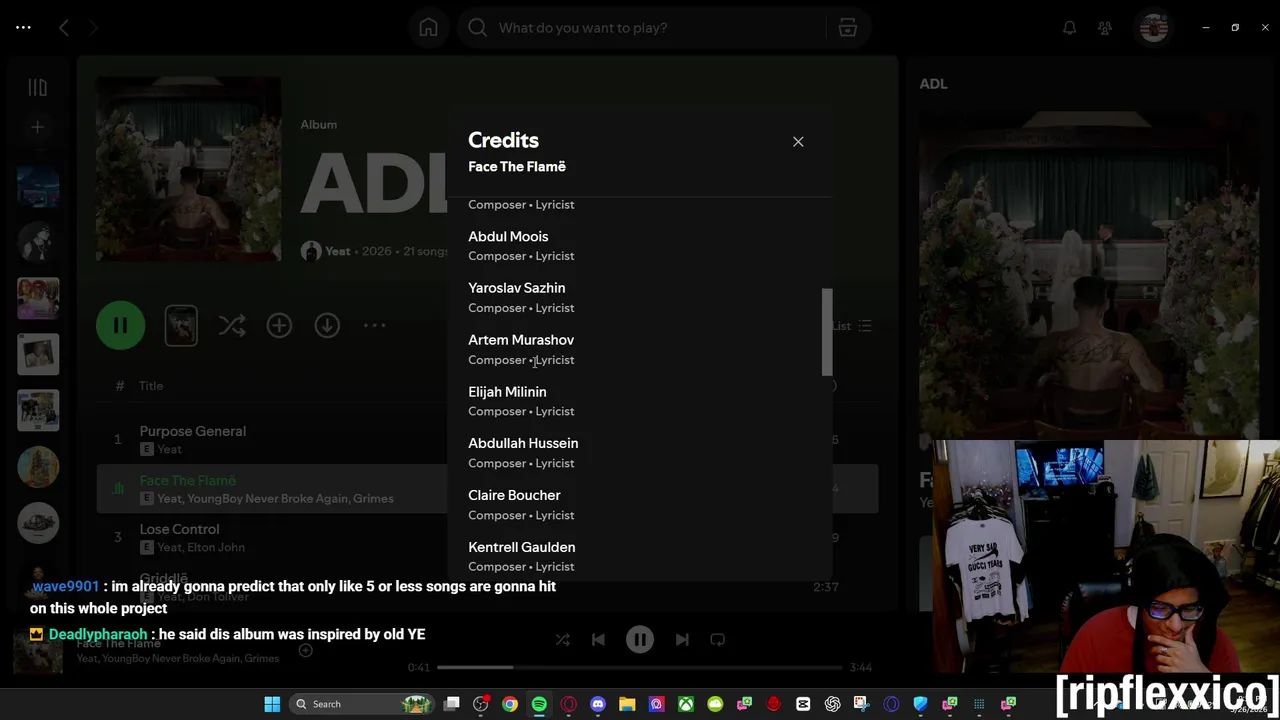The width and height of the screenshot is (1280, 720).
Task: Toggle album shuffle next to the green pause button
Action: [x=232, y=325]
